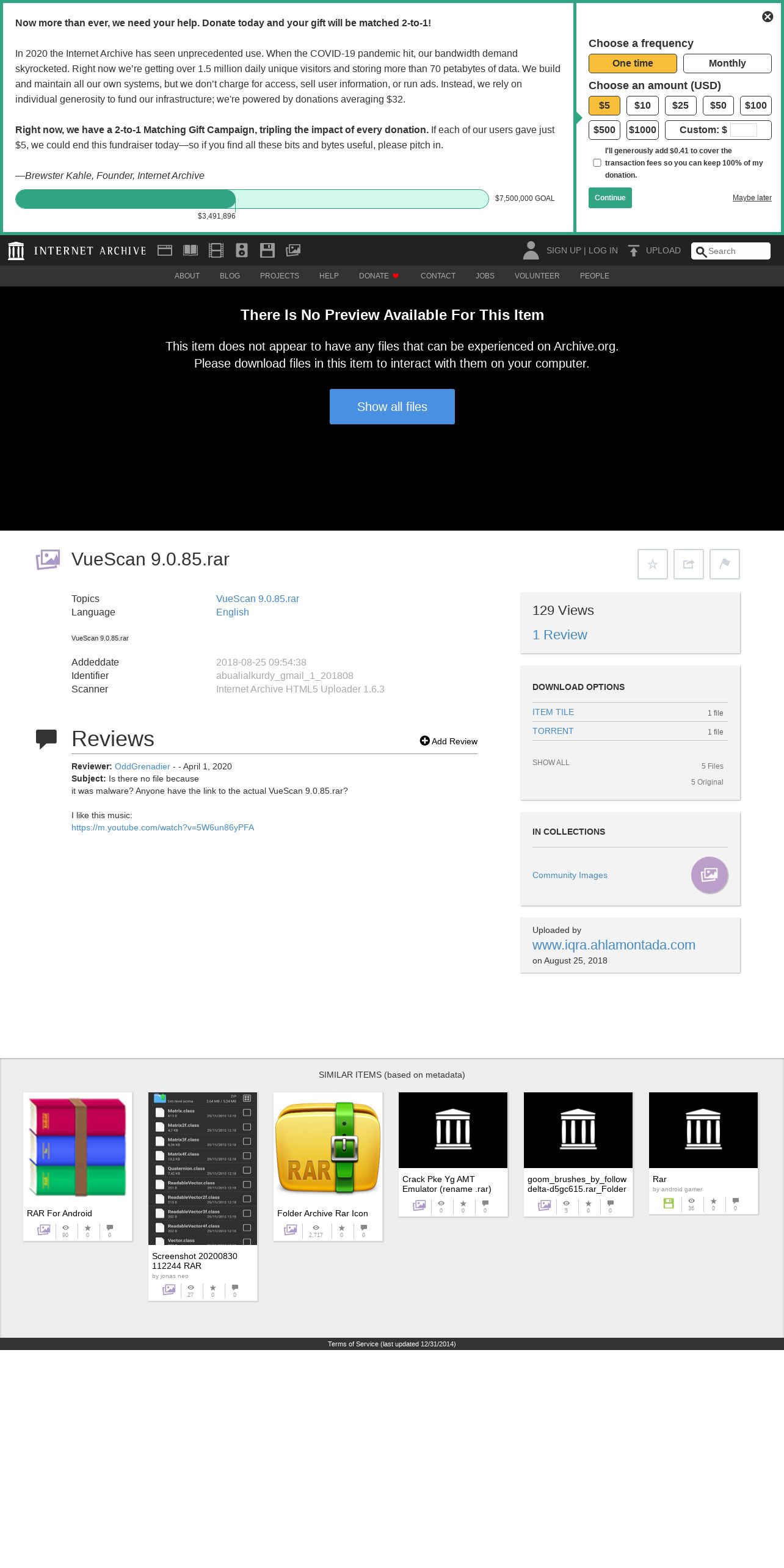Image resolution: width=784 pixels, height=1568 pixels.
Task: Click the plus icon beside Add Review
Action: coord(424,741)
